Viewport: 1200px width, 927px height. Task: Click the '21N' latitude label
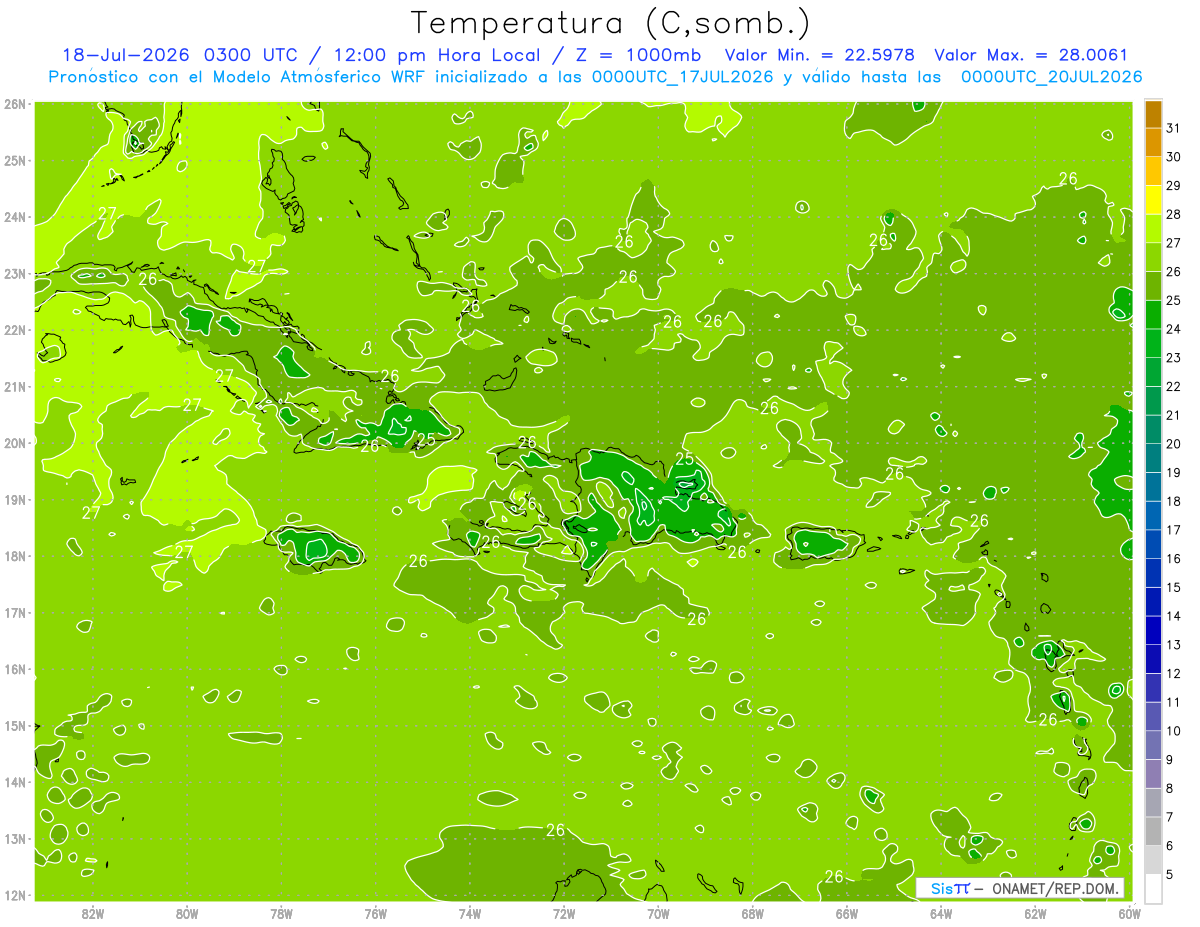15,387
